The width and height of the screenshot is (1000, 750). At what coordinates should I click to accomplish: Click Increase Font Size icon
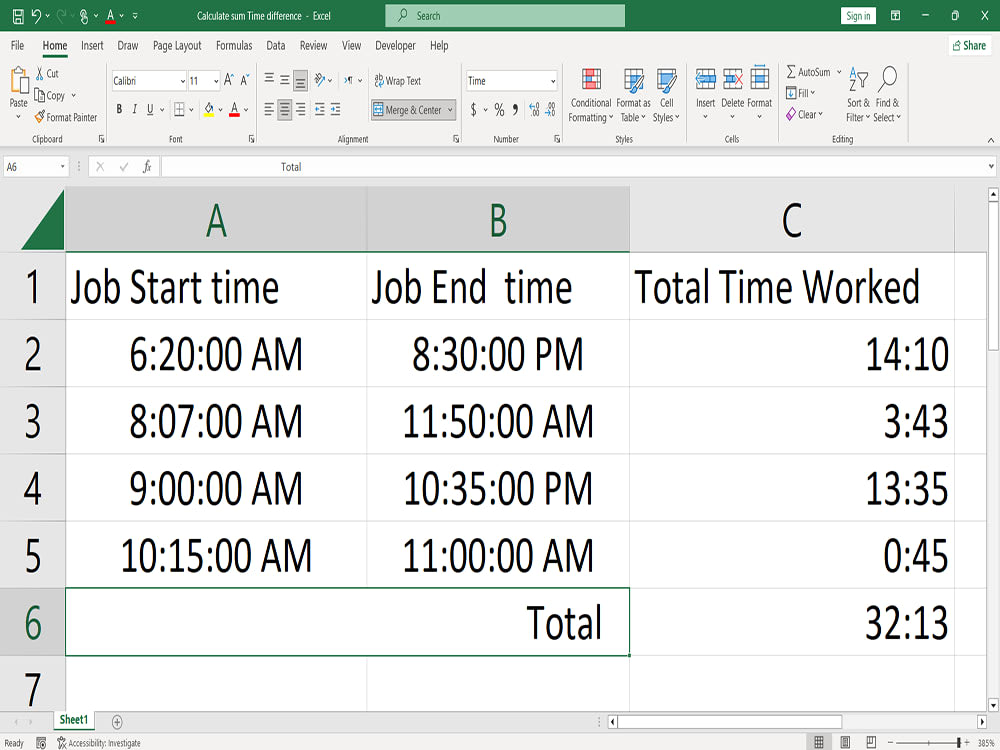(x=228, y=80)
